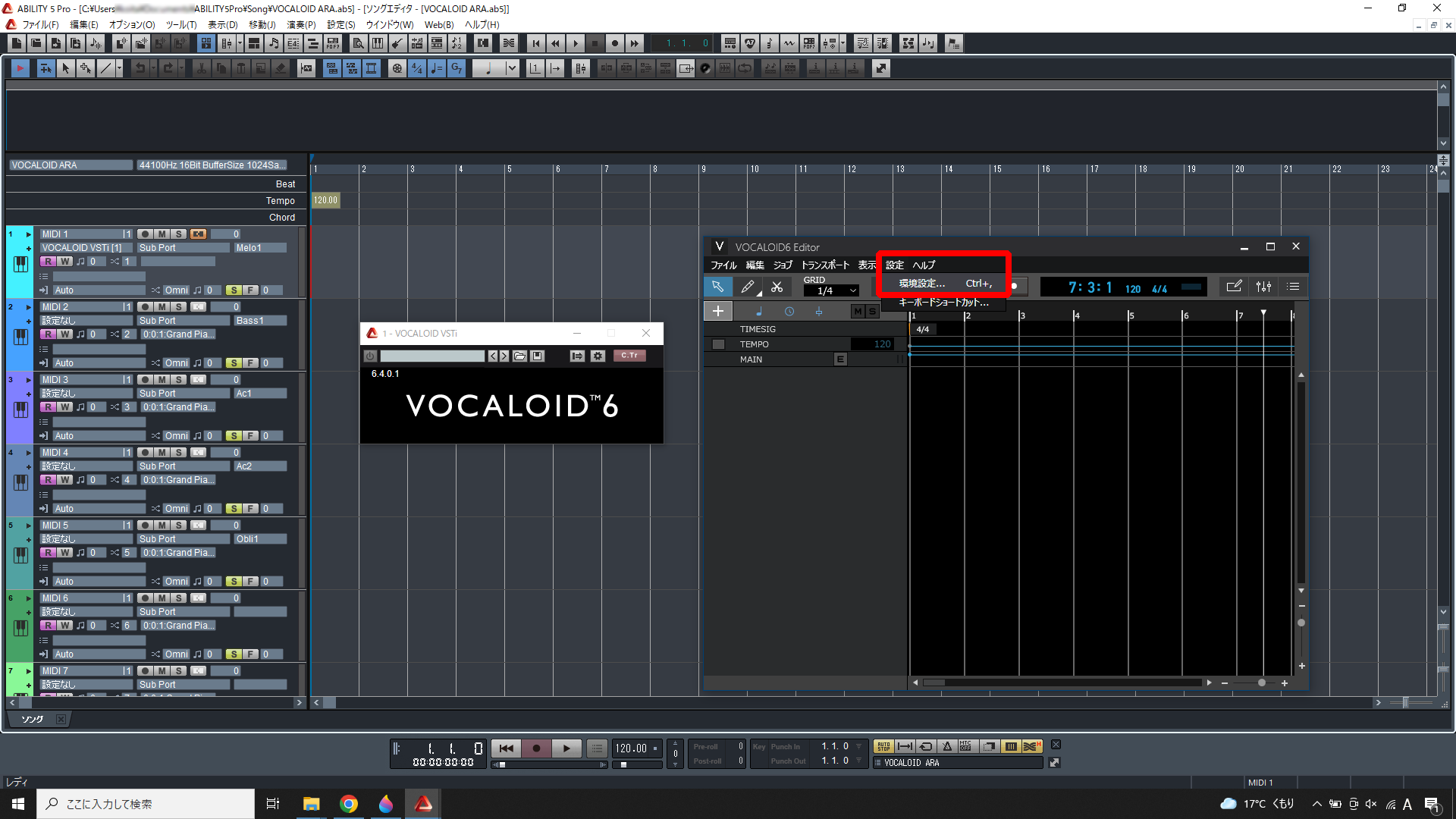Image resolution: width=1456 pixels, height=819 pixels.
Task: Open the Omni channel dropdown on MIDI 1 track
Action: point(176,290)
